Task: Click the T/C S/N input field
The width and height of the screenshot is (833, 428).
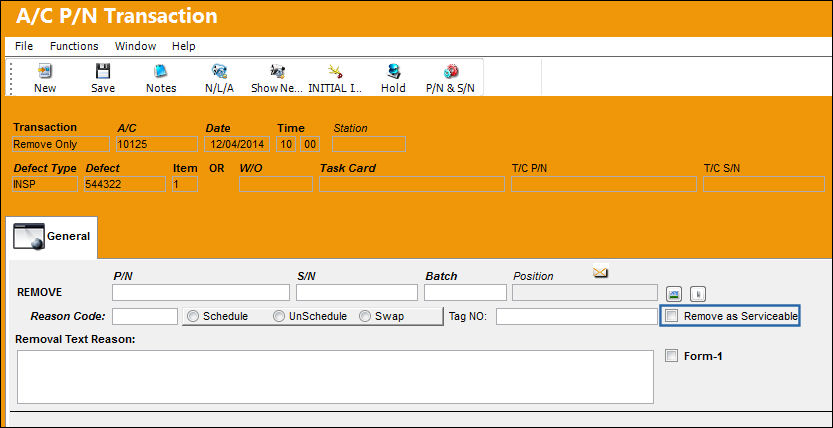Action: click(764, 184)
